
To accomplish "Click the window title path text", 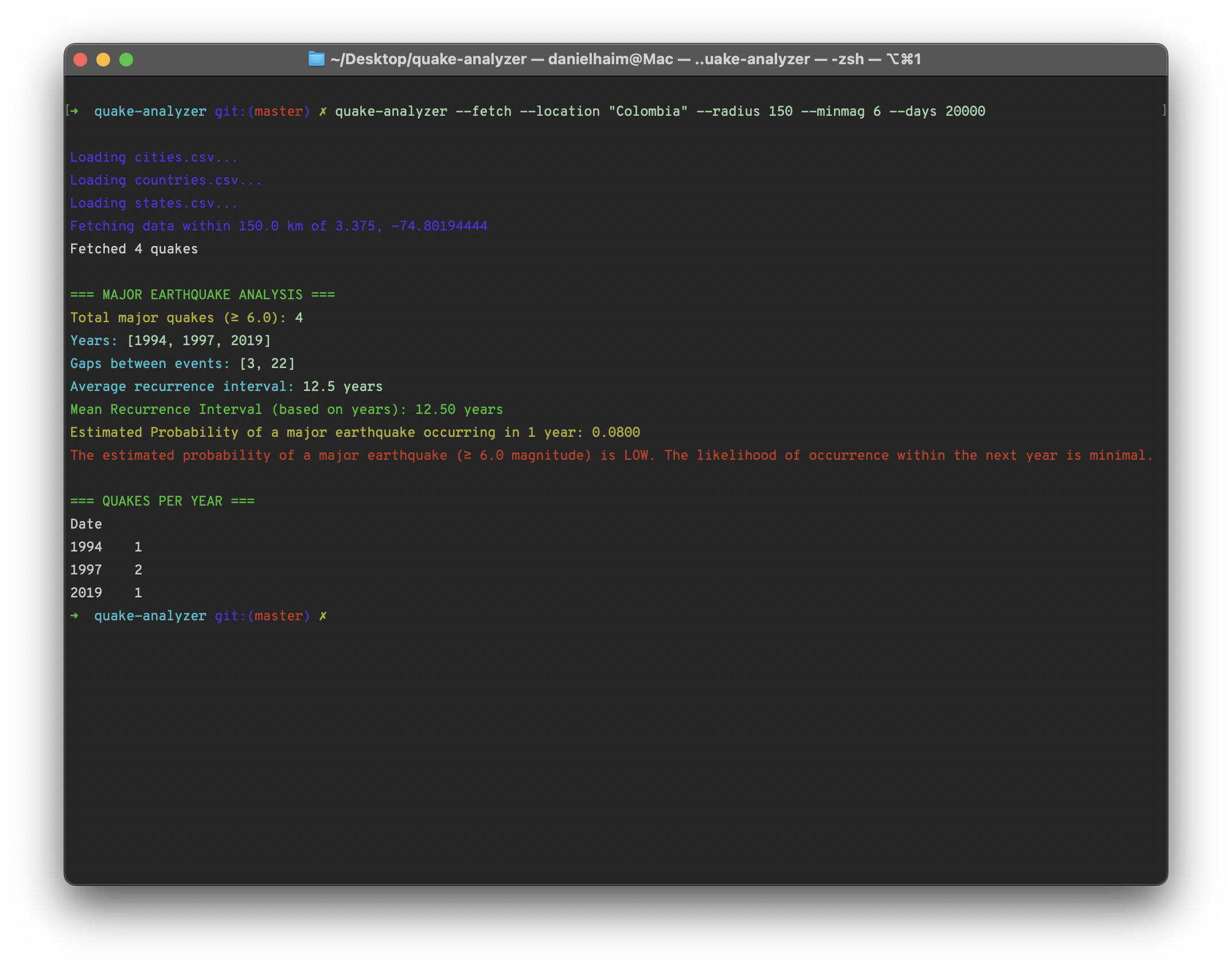I will [427, 59].
